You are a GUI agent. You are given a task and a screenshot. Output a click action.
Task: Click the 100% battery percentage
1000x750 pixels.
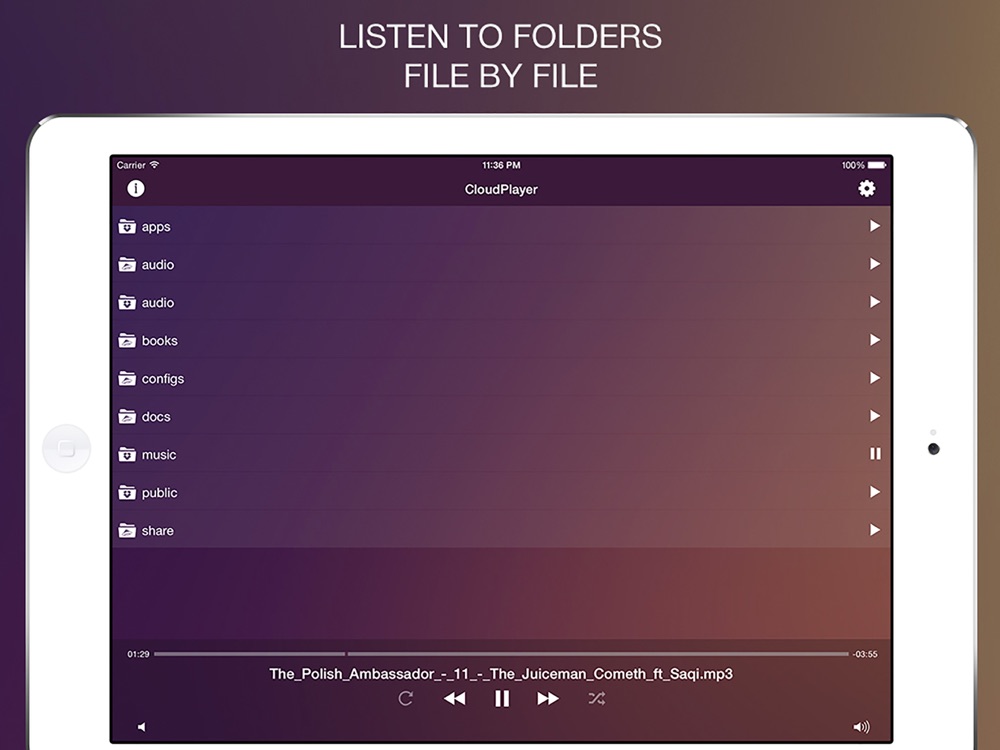(x=853, y=165)
